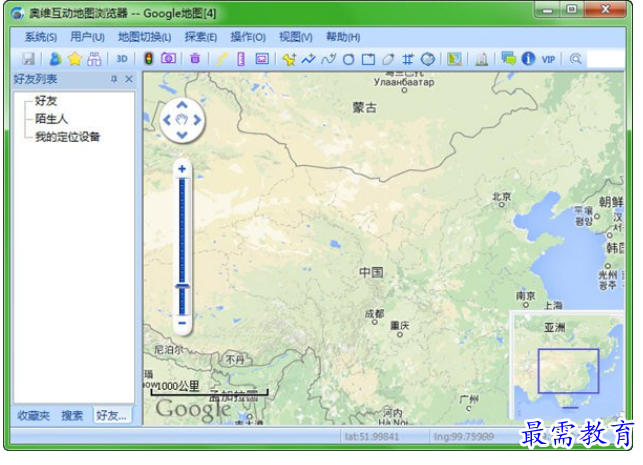Click the yellow star favorites icon
This screenshot has height=465, width=643.
[x=75, y=59]
